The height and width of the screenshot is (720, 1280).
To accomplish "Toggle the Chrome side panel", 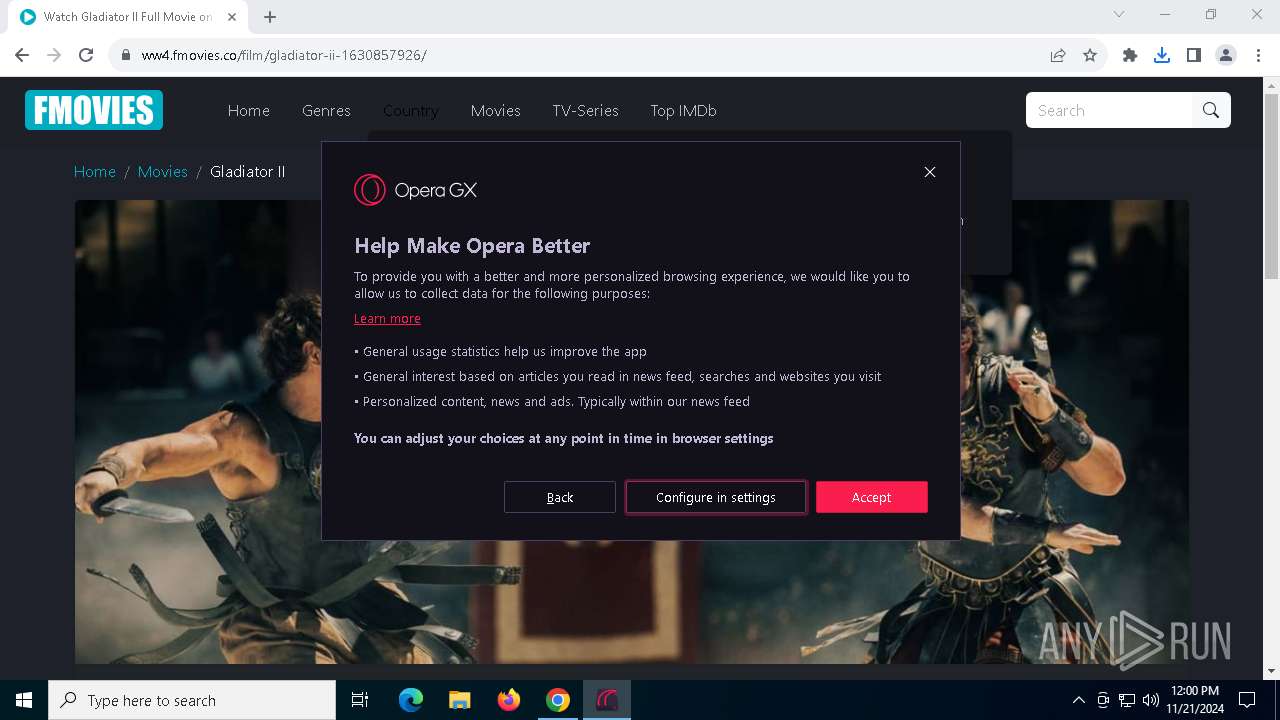I will [1194, 55].
